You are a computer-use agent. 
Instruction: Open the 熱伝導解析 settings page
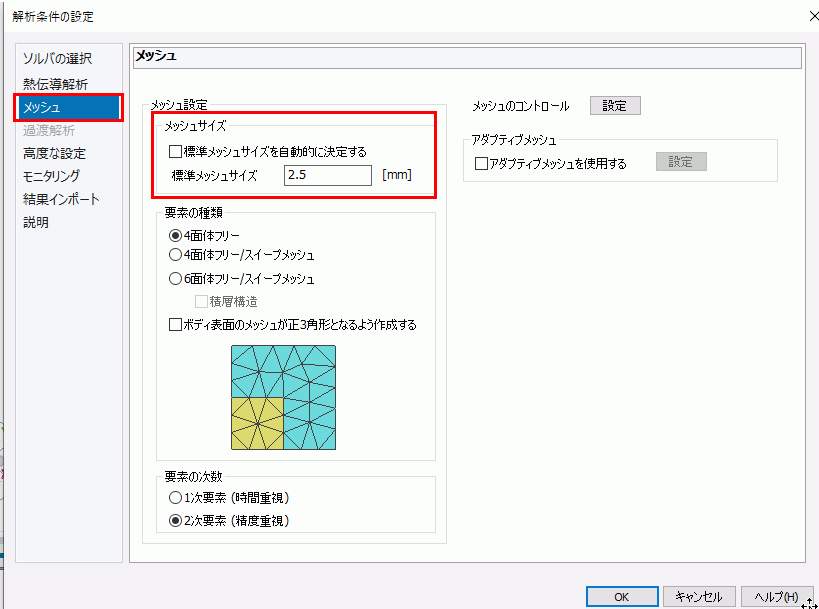(x=55, y=84)
